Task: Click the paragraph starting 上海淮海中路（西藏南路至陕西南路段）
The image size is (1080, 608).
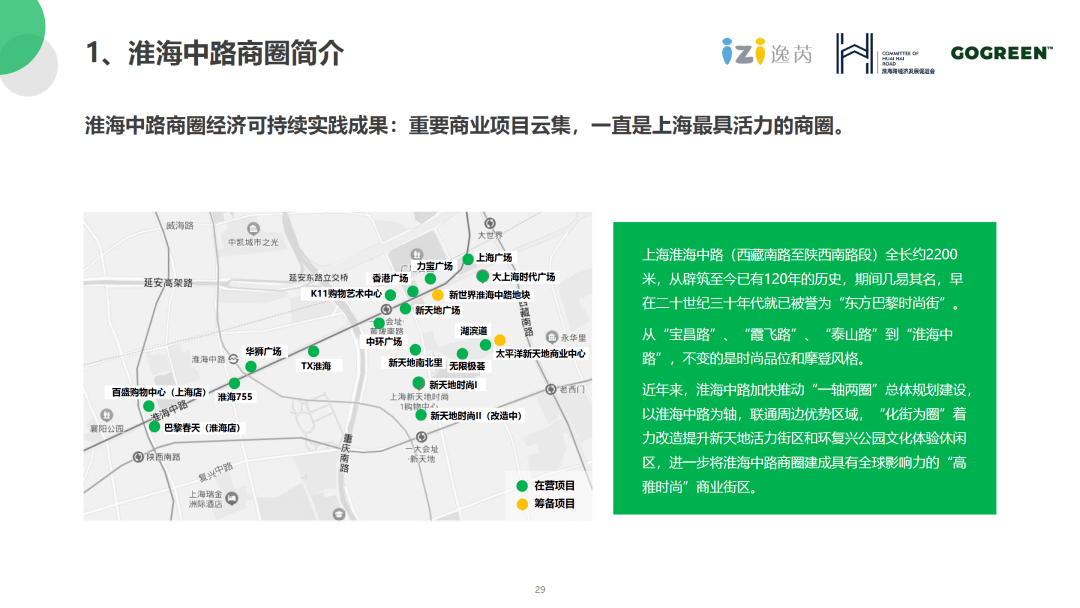Action: click(803, 279)
